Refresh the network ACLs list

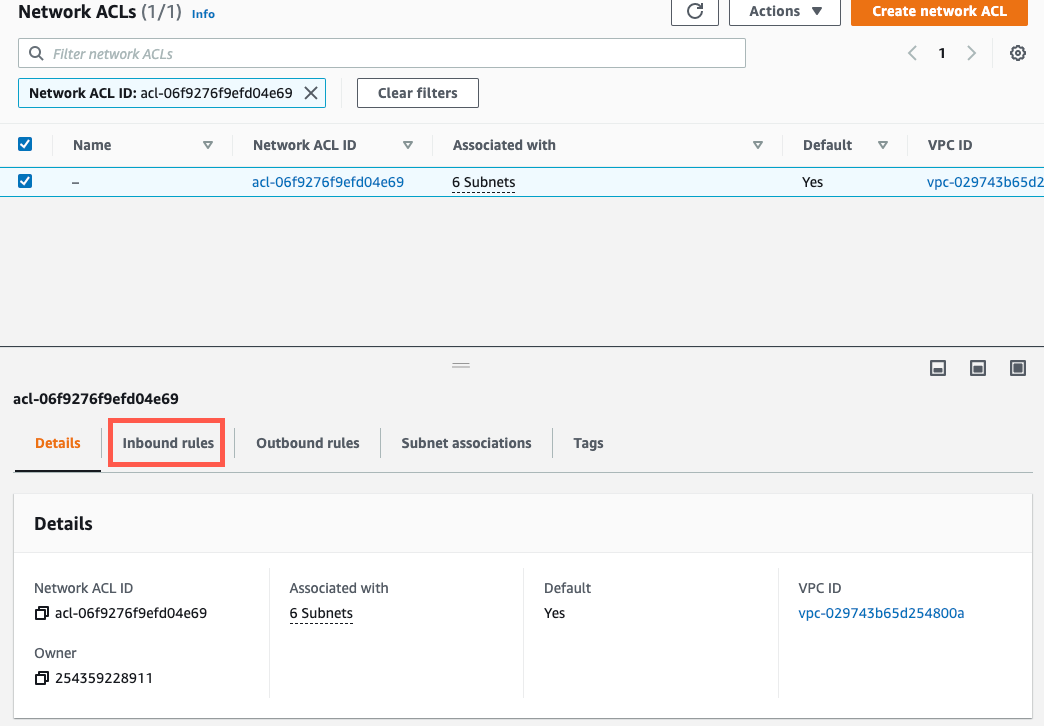(694, 11)
